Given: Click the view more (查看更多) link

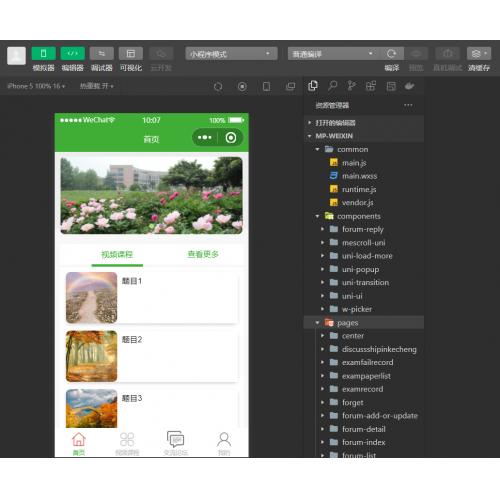Looking at the screenshot, I should tap(203, 254).
